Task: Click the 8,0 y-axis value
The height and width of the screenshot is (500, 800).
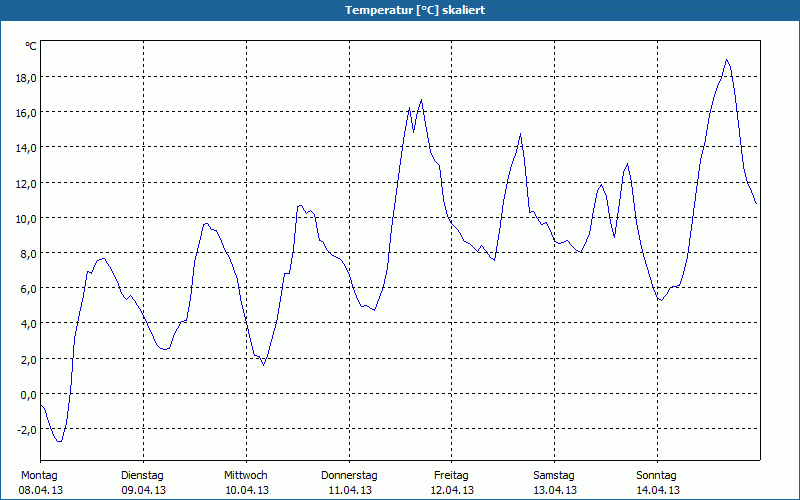Action: pos(29,254)
